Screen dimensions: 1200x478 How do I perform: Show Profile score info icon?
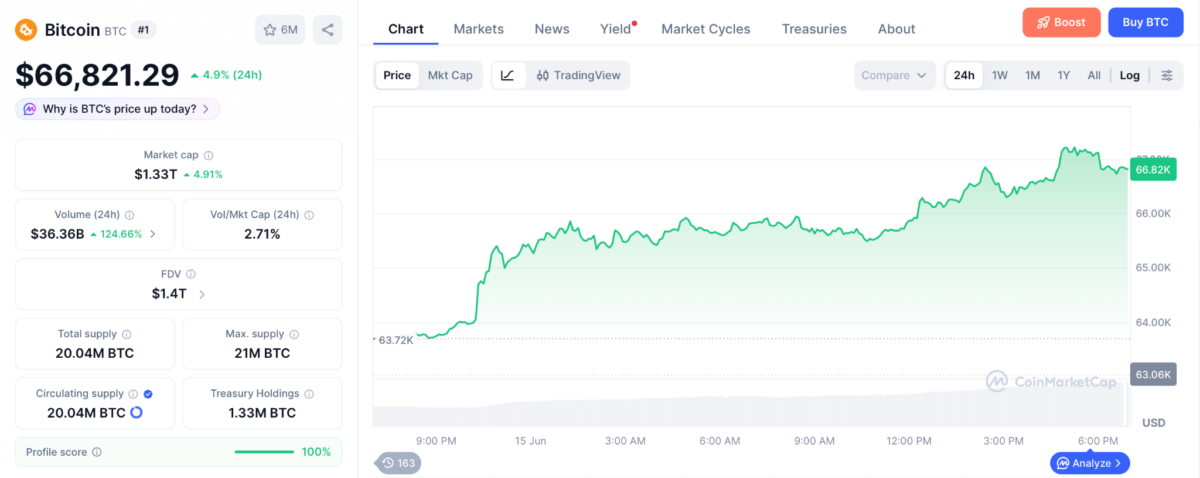pyautogui.click(x=97, y=452)
